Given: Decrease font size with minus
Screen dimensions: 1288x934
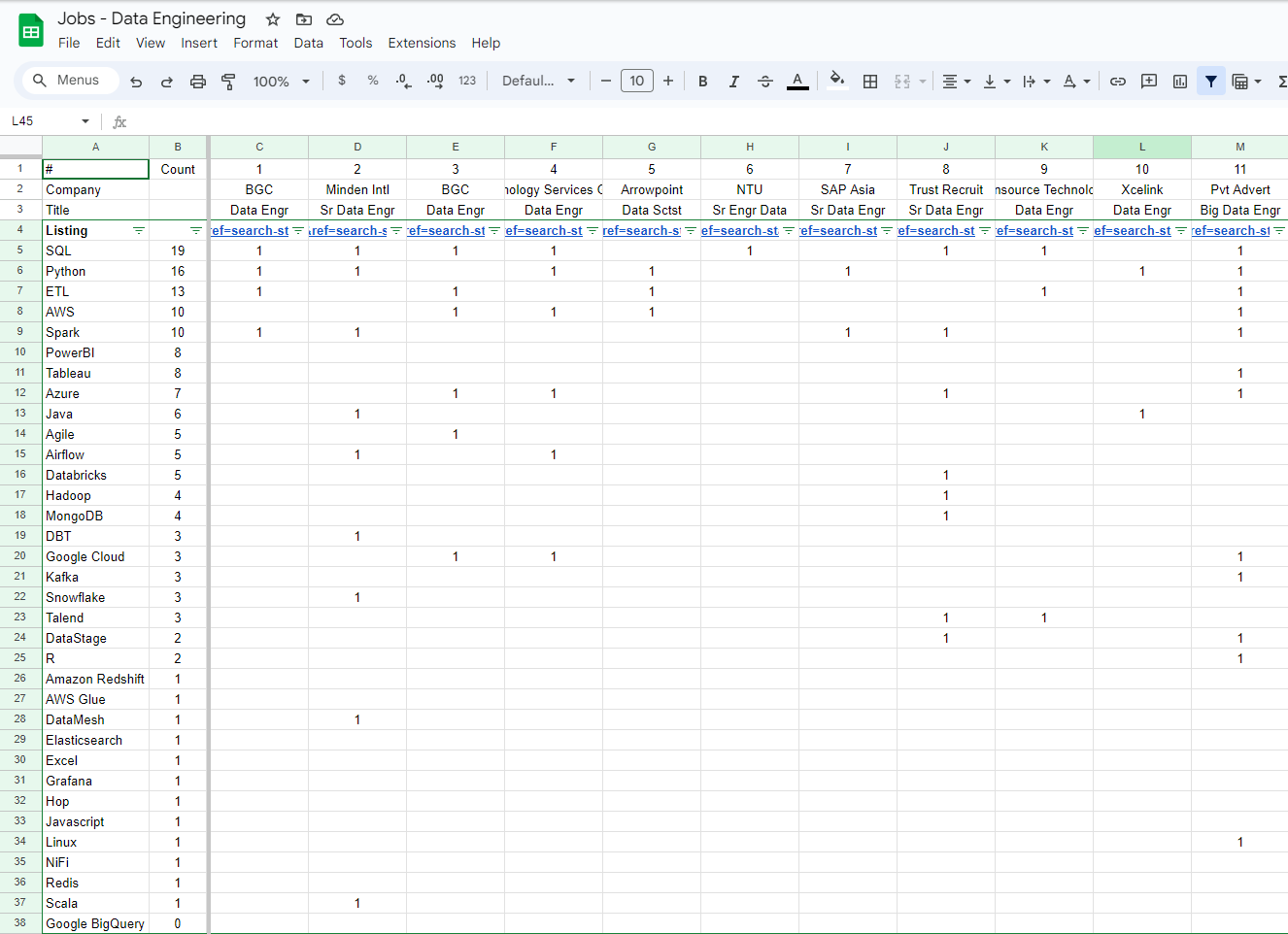Looking at the screenshot, I should point(606,81).
